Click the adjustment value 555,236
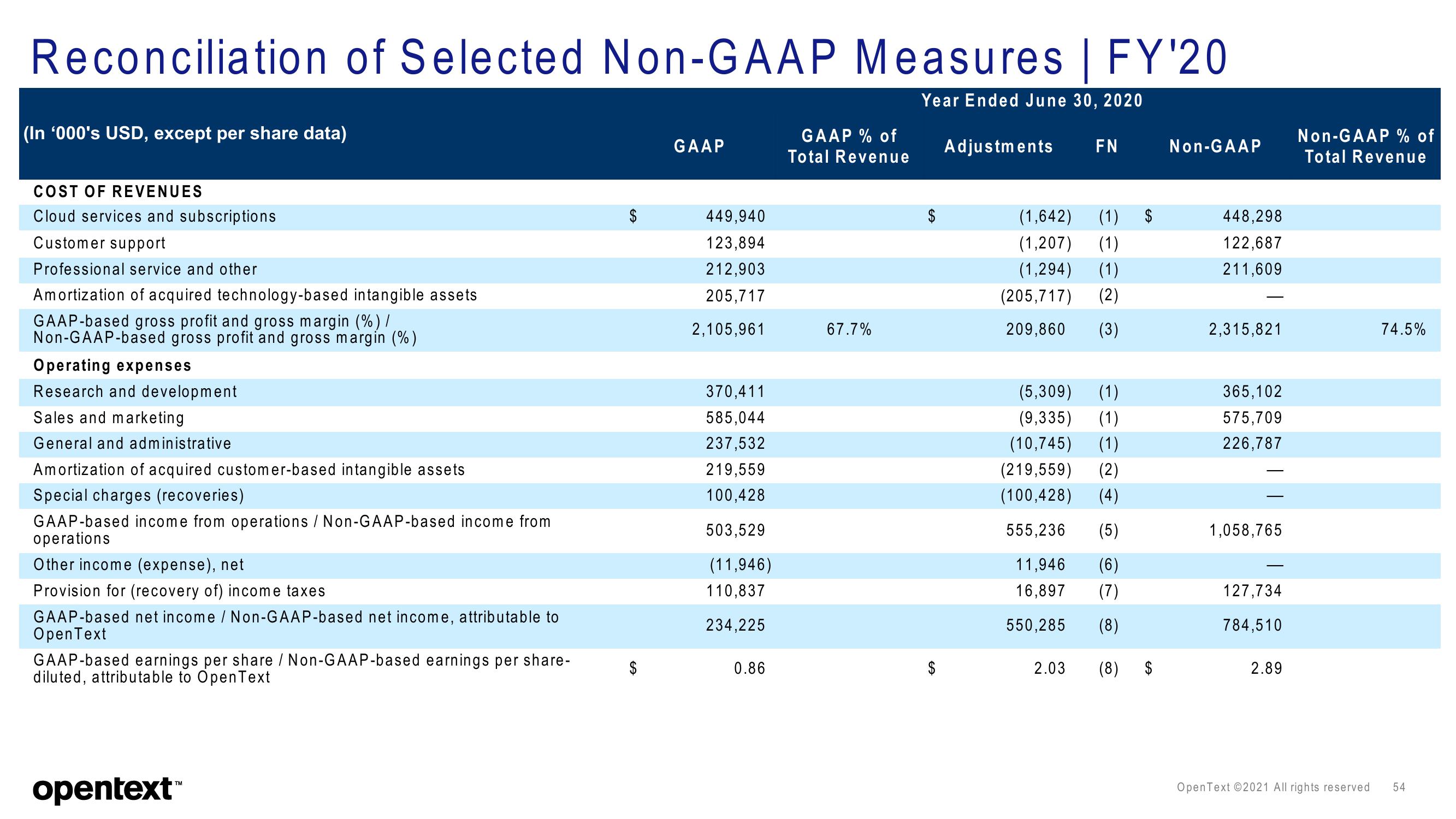This screenshot has width=1456, height=819. [x=1035, y=530]
